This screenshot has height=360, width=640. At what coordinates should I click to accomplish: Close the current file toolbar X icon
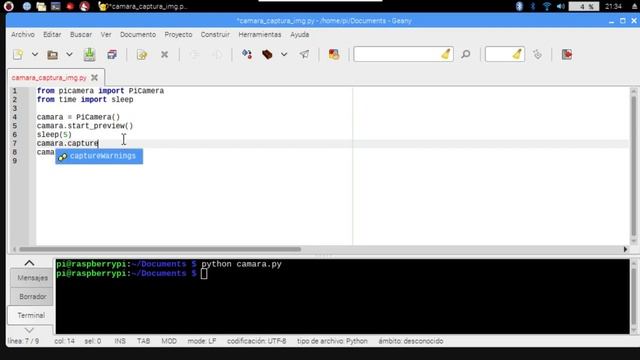pyautogui.click(x=164, y=54)
